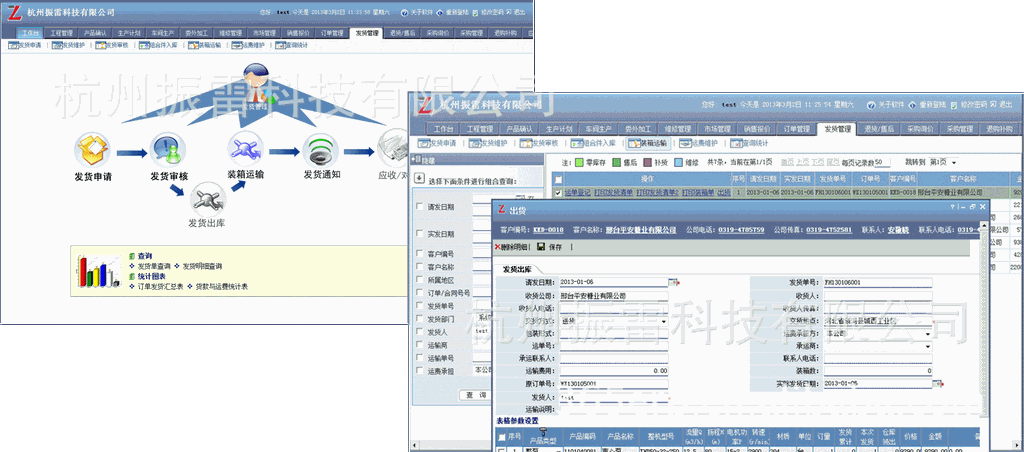The width and height of the screenshot is (1024, 452).
Task: Switch to 市场管理 tab in the front window
Action: coord(716,129)
